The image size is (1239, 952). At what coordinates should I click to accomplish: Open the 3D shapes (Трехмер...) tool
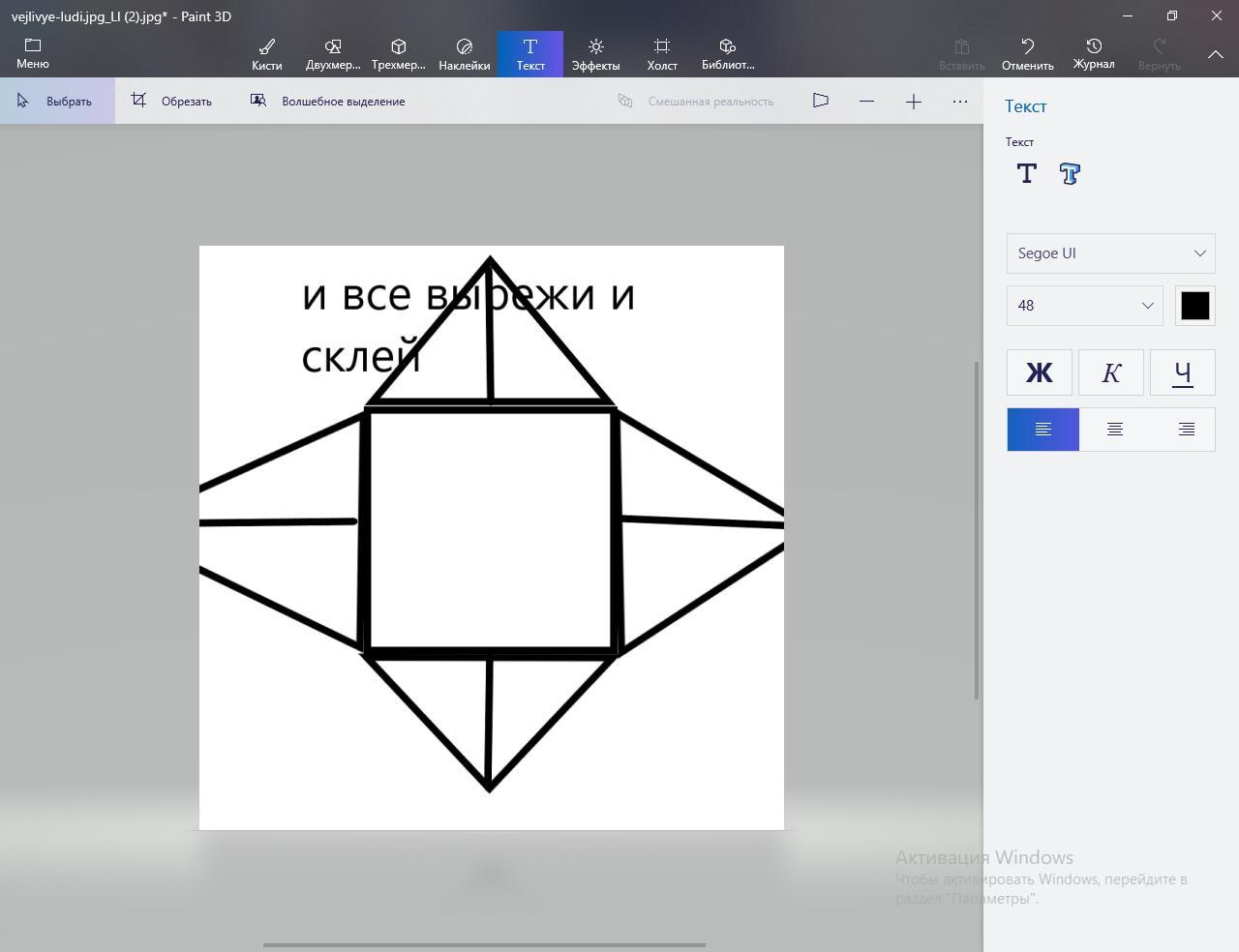(x=398, y=54)
